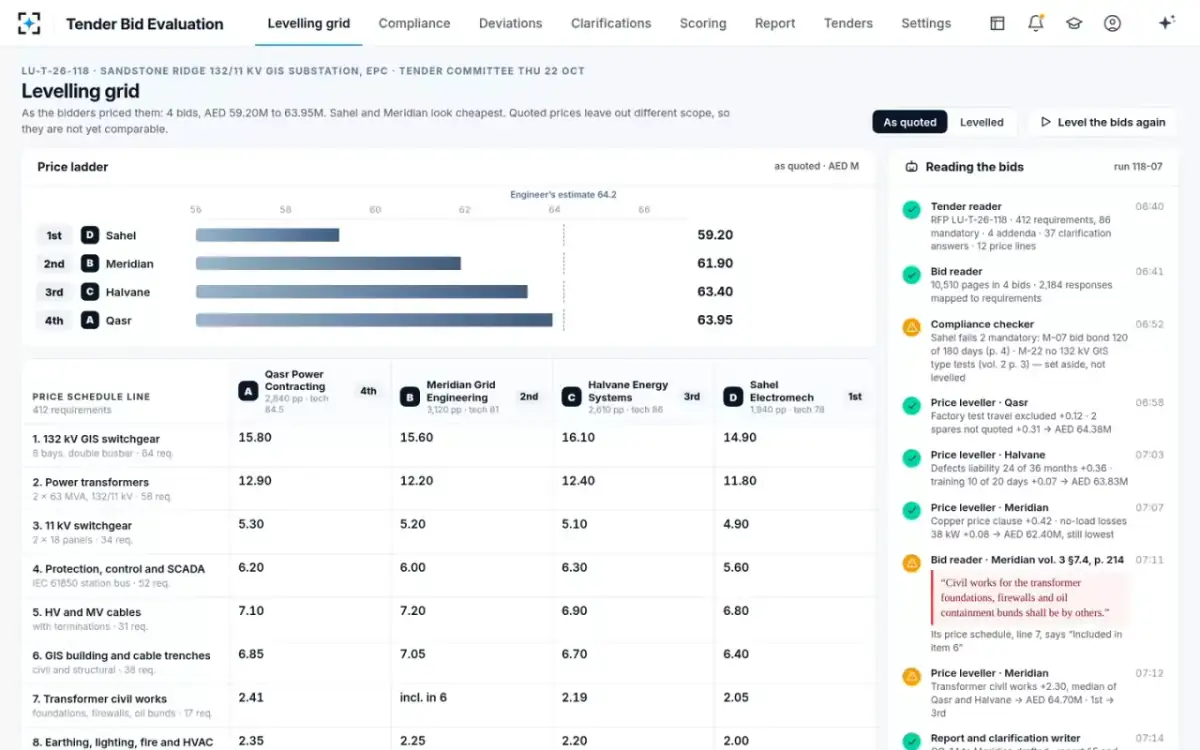Click the warning icon at the 07:11 Bid reader entry

(911, 563)
